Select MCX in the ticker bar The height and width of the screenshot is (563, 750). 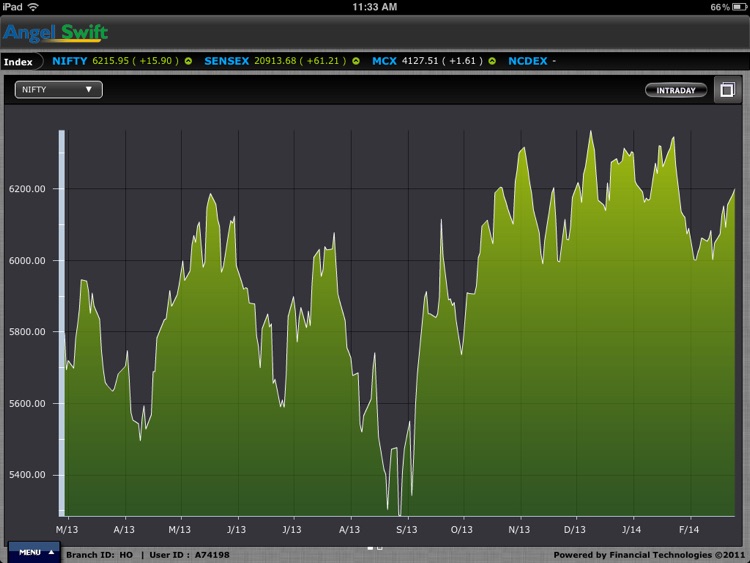pos(384,62)
